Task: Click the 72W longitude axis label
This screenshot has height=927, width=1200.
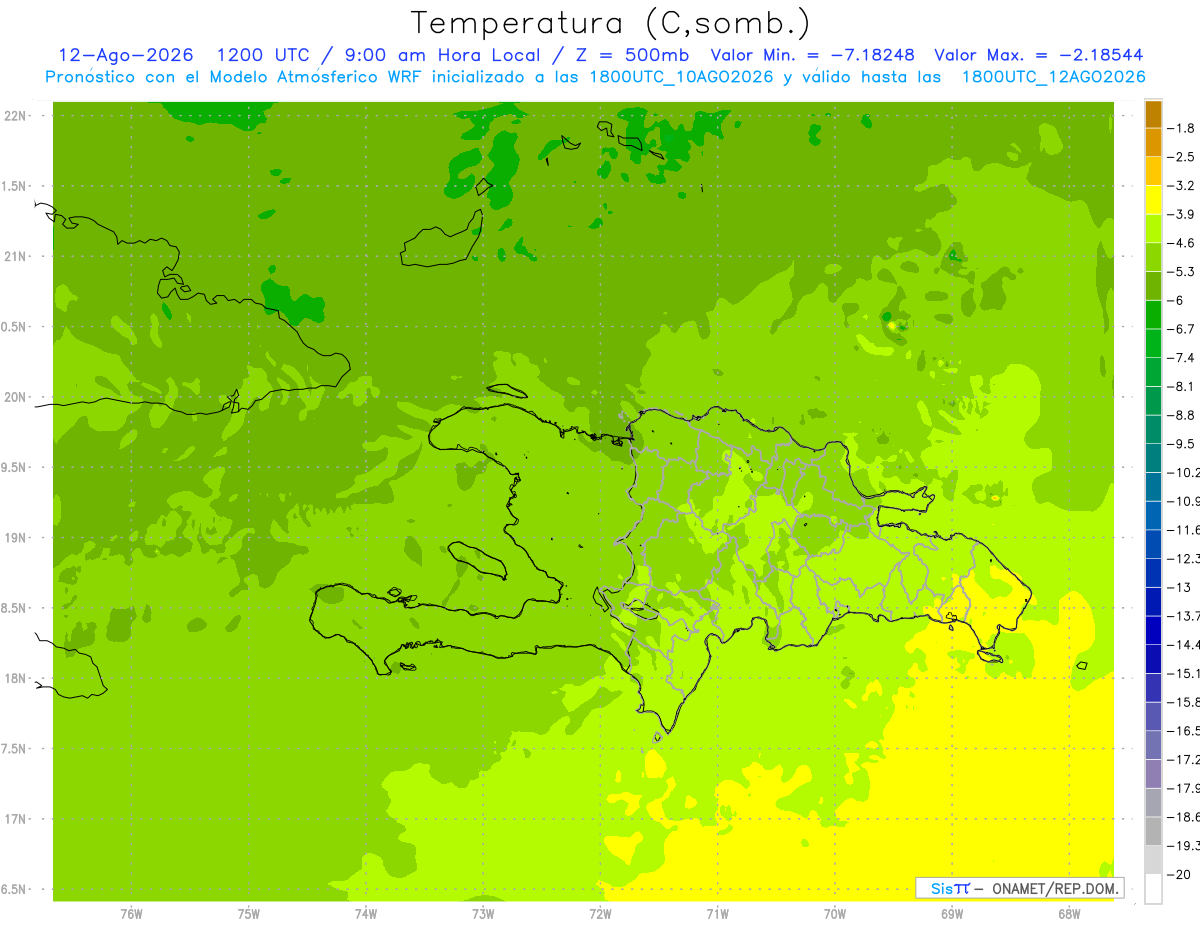Action: tap(600, 914)
